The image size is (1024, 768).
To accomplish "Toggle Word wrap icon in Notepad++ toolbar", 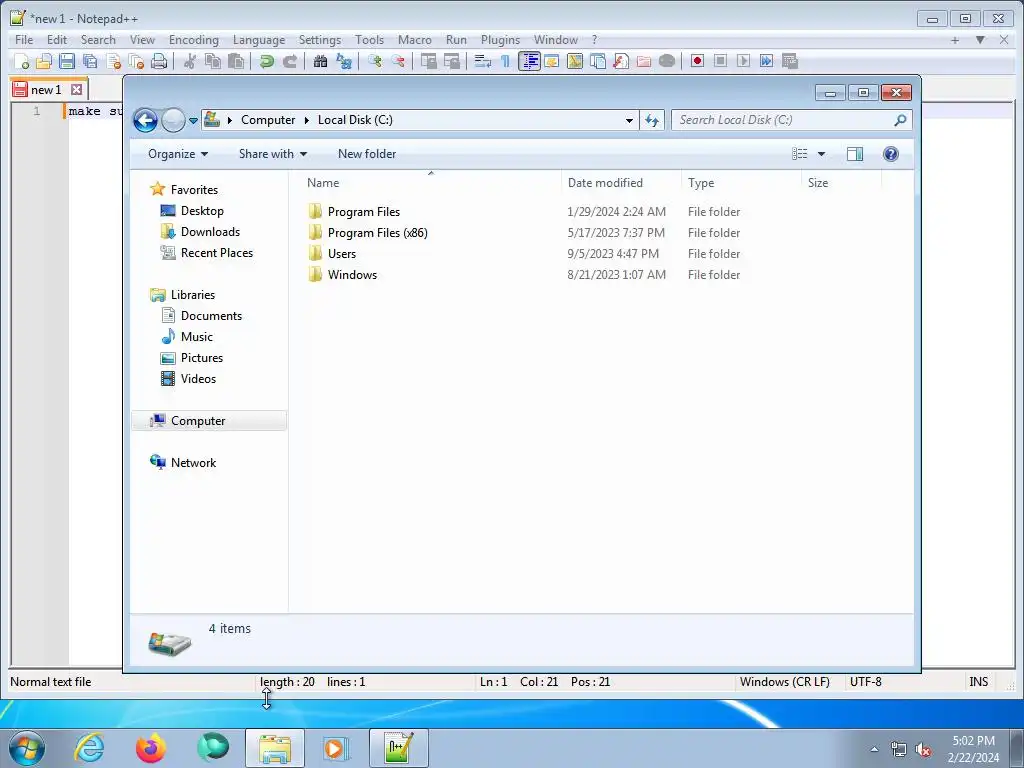I will click(x=483, y=61).
